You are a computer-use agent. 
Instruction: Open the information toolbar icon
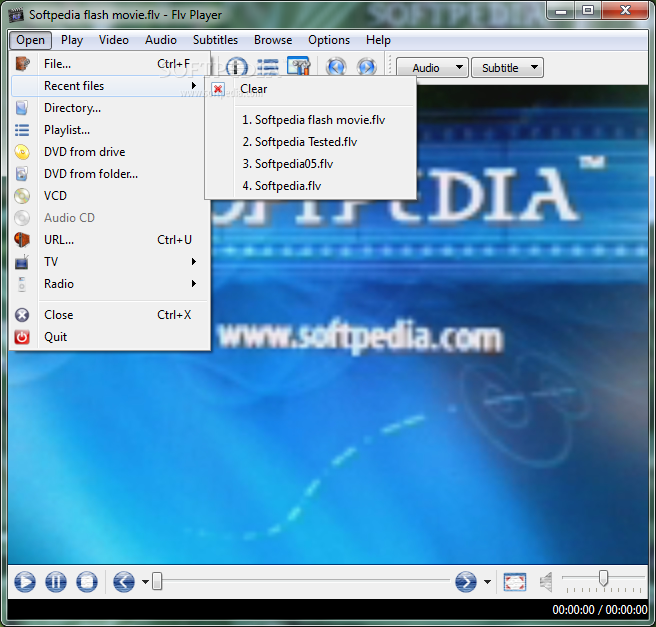(237, 67)
